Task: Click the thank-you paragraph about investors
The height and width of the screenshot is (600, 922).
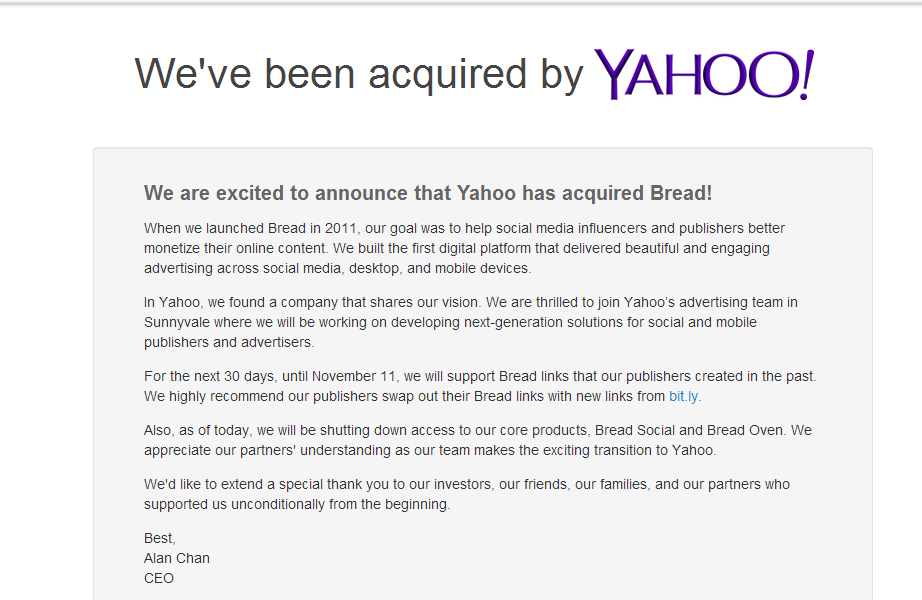Action: pyautogui.click(x=466, y=494)
